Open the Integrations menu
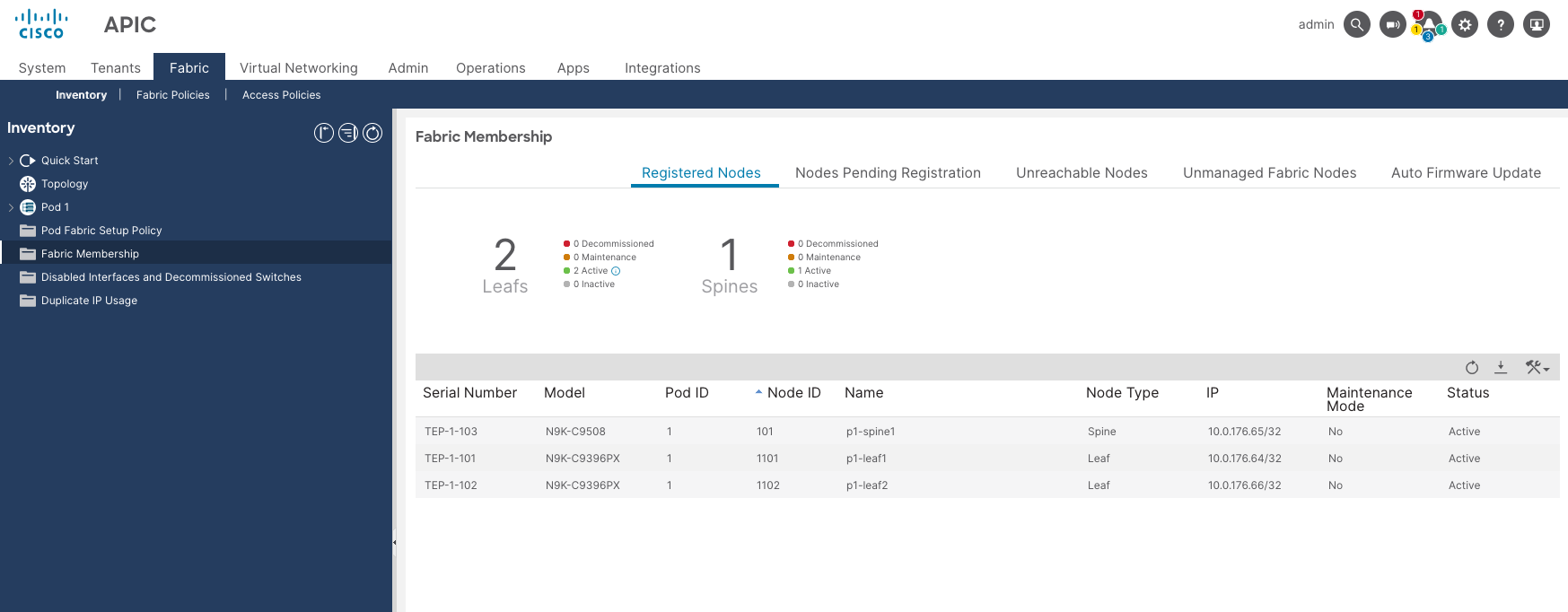 pyautogui.click(x=662, y=68)
